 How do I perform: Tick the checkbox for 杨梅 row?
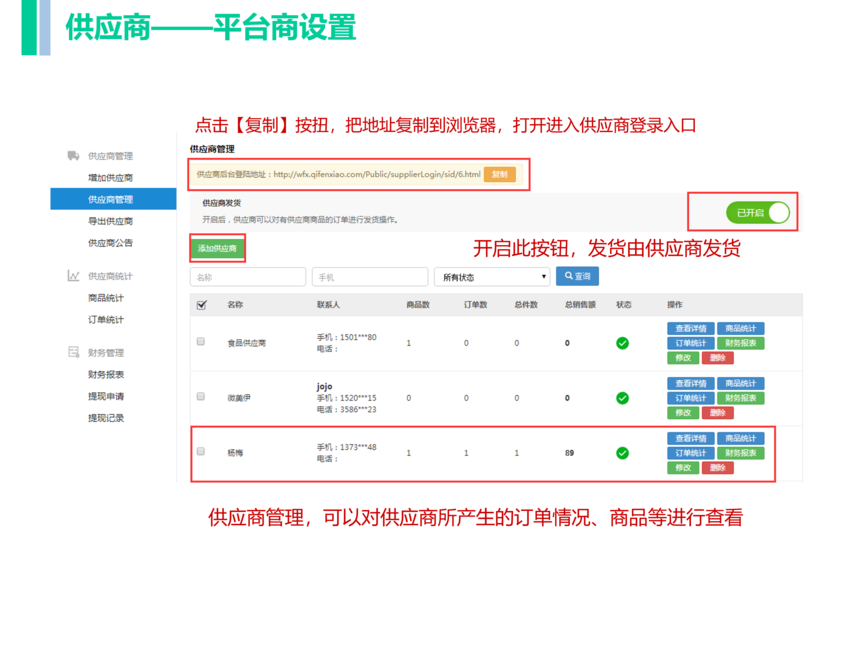(201, 452)
